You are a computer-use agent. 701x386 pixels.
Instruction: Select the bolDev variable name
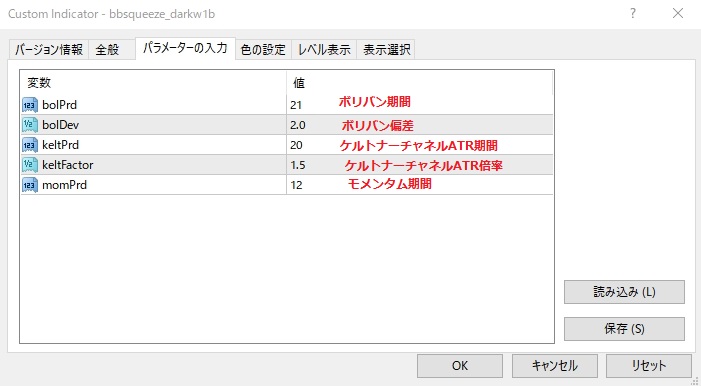[60, 125]
